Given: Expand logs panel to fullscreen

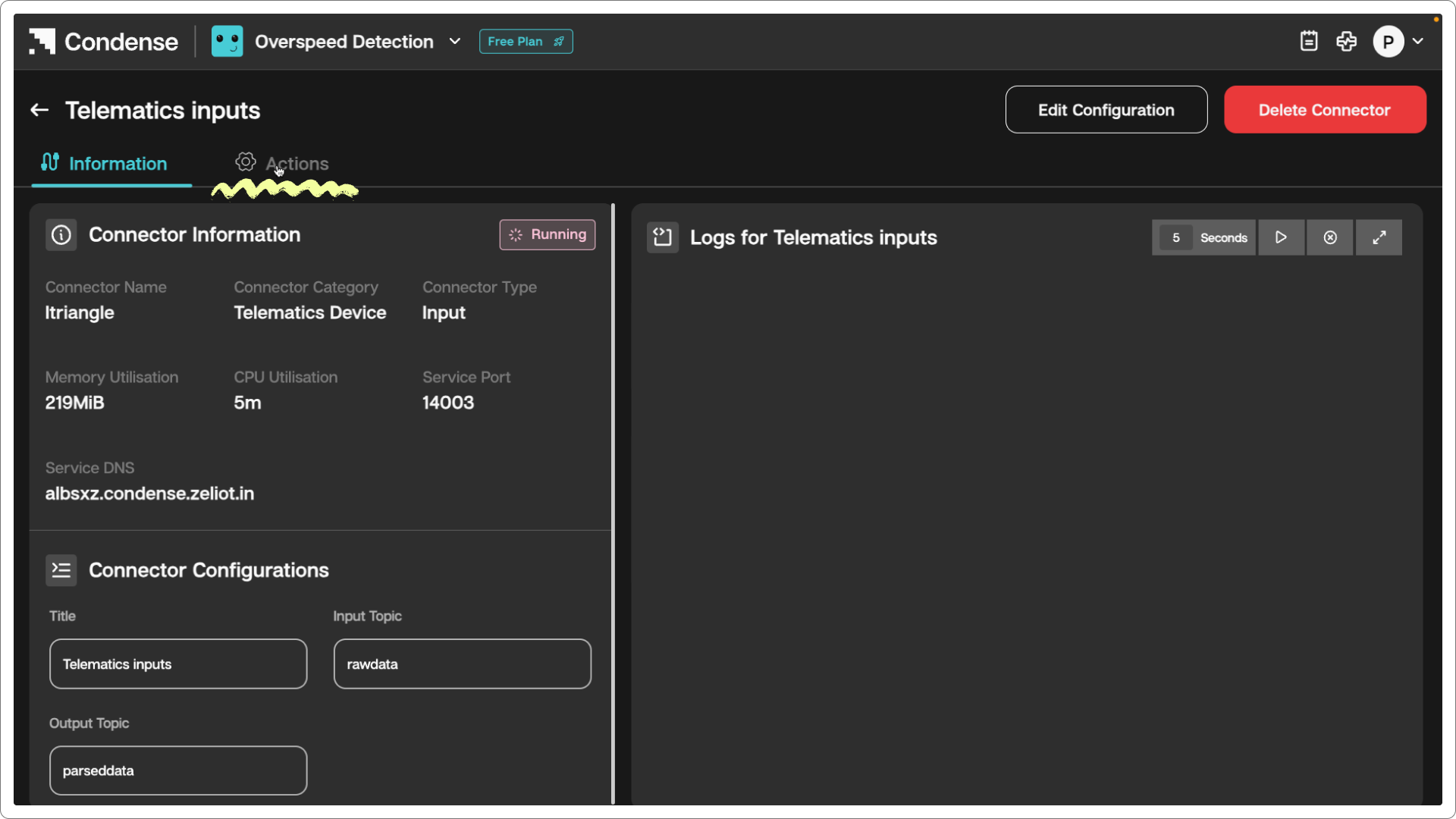Looking at the screenshot, I should (x=1379, y=238).
